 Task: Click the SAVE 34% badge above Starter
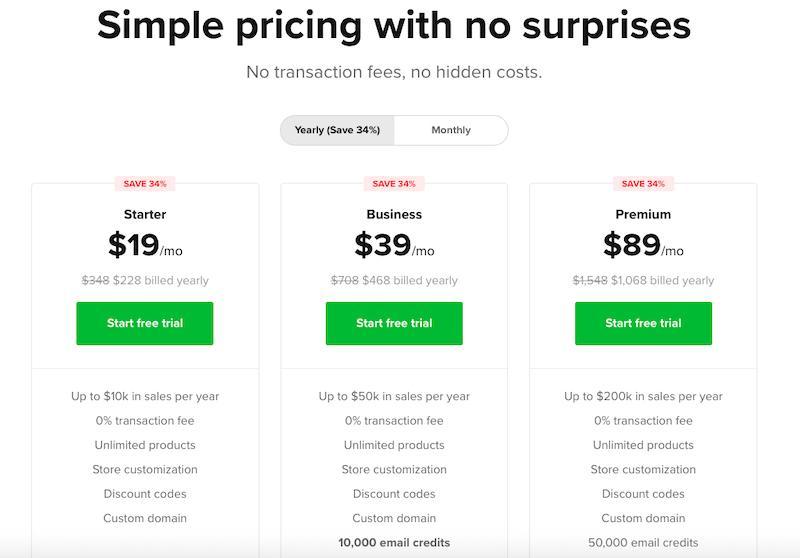tap(145, 184)
